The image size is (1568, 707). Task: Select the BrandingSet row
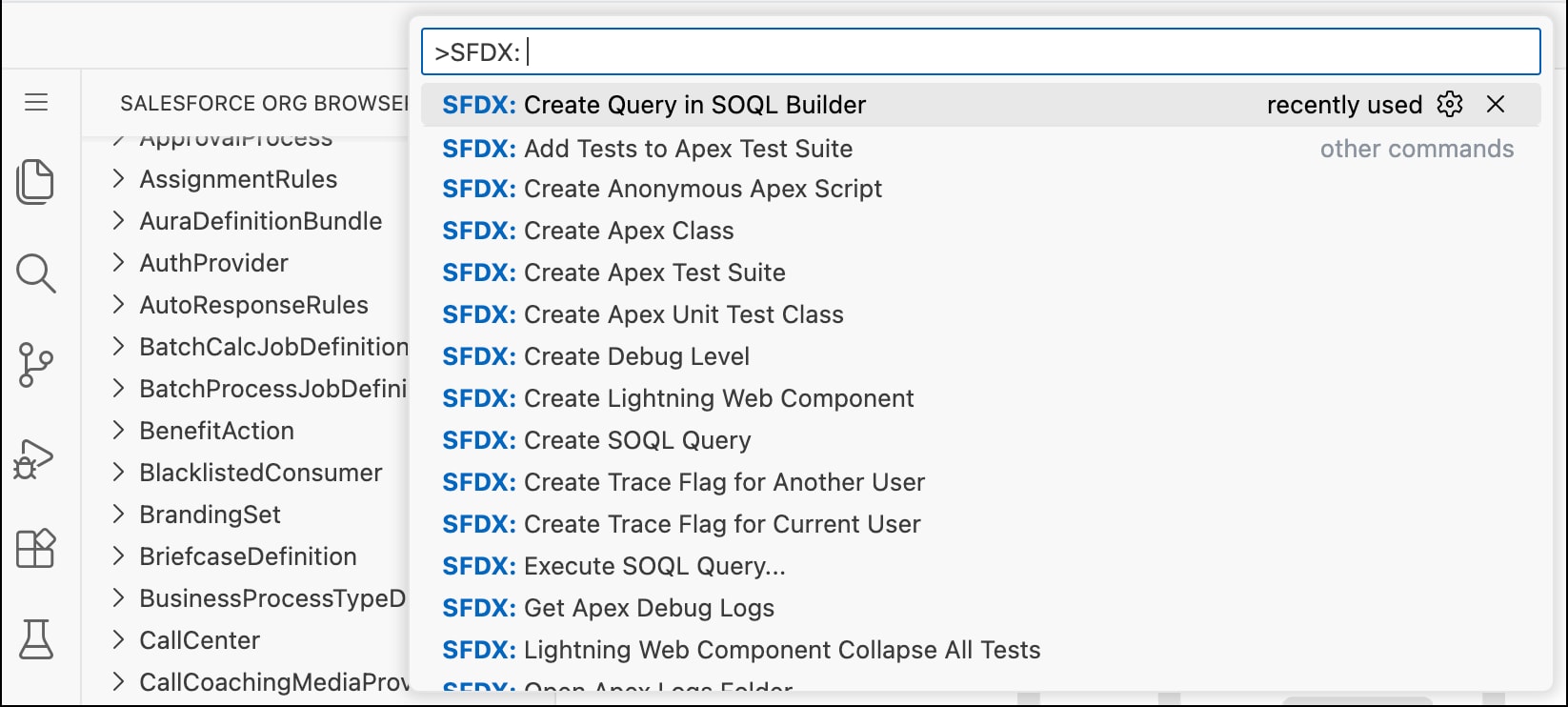coord(246,515)
